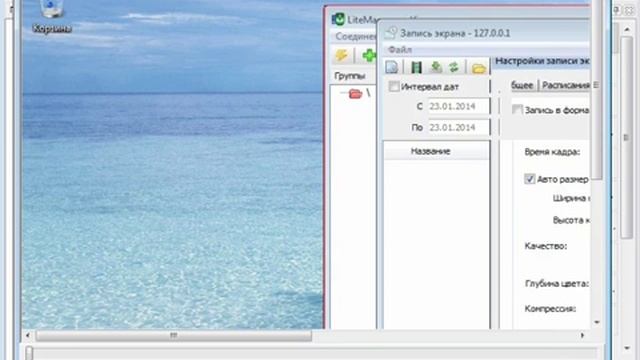The width and height of the screenshot is (640, 360).
Task: Switch to the Общее tab
Action: click(x=522, y=85)
